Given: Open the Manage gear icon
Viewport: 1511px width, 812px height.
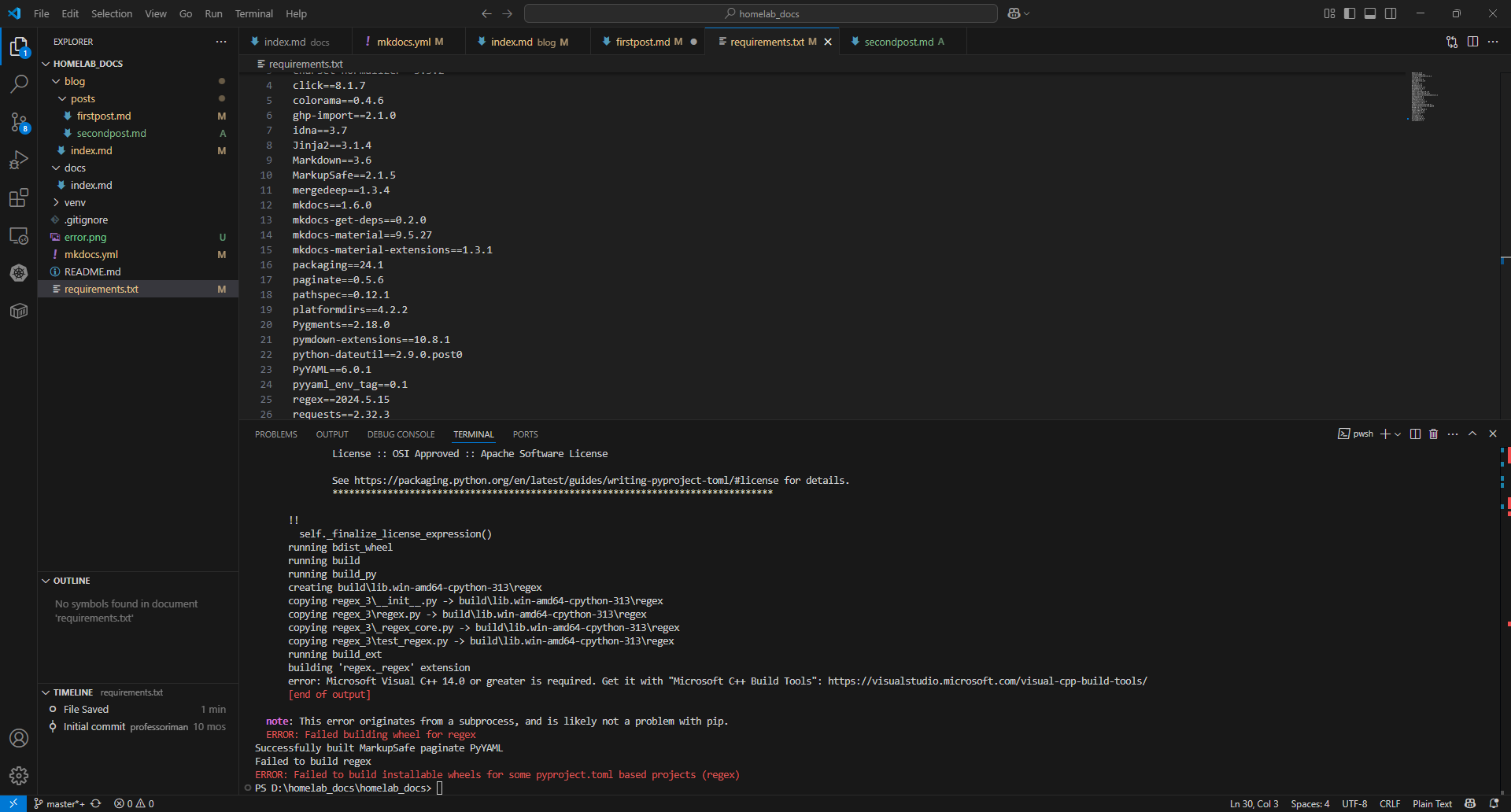Looking at the screenshot, I should [19, 776].
